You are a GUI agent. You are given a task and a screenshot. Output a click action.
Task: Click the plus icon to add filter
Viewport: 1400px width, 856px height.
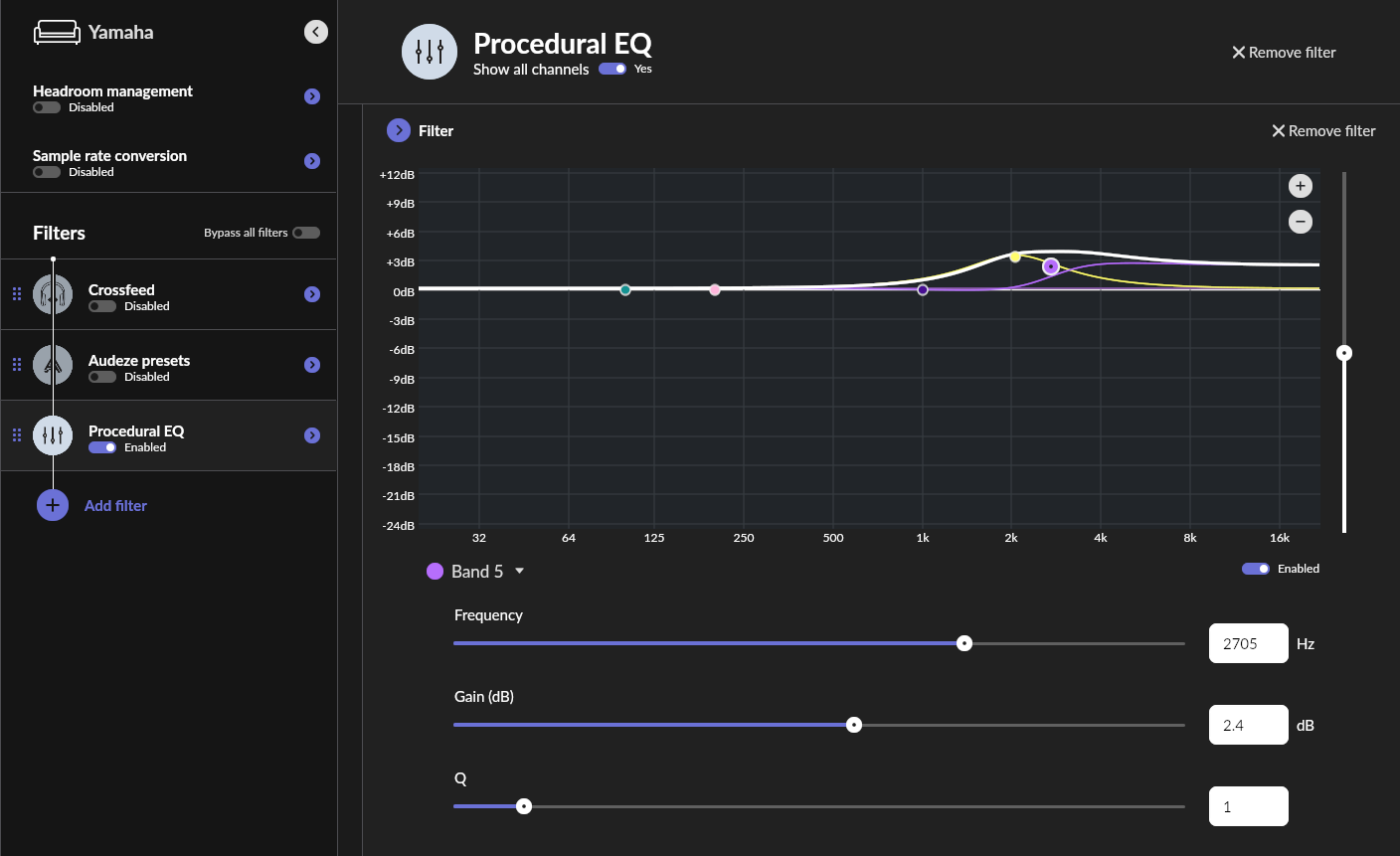point(53,505)
